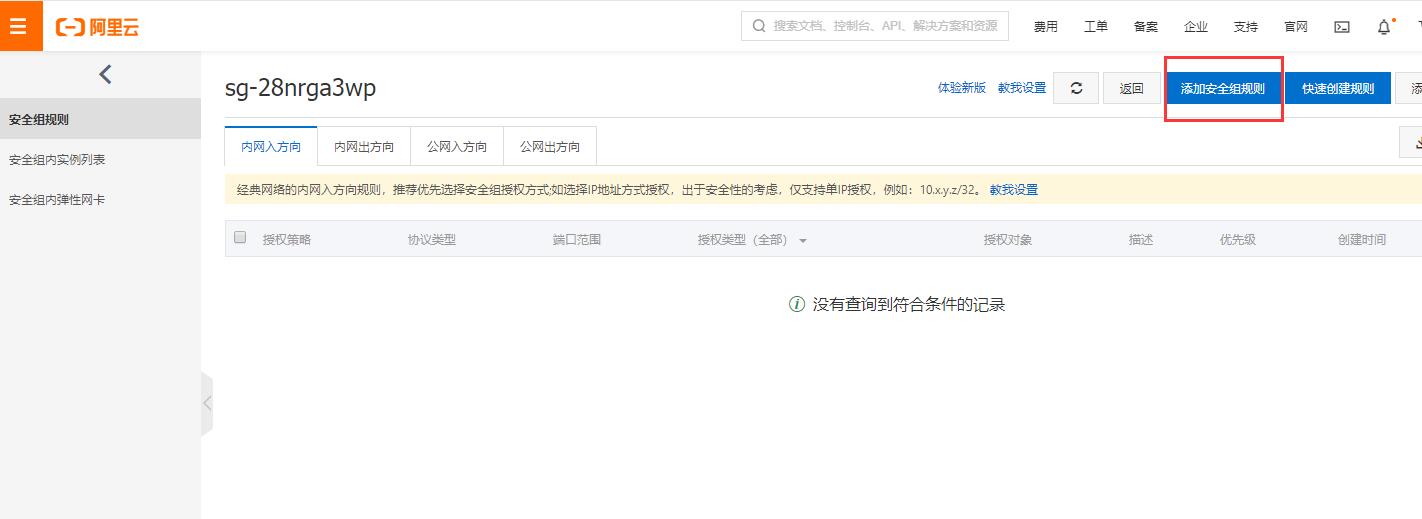Open the notifications bell
1422x519 pixels.
pyautogui.click(x=1384, y=27)
